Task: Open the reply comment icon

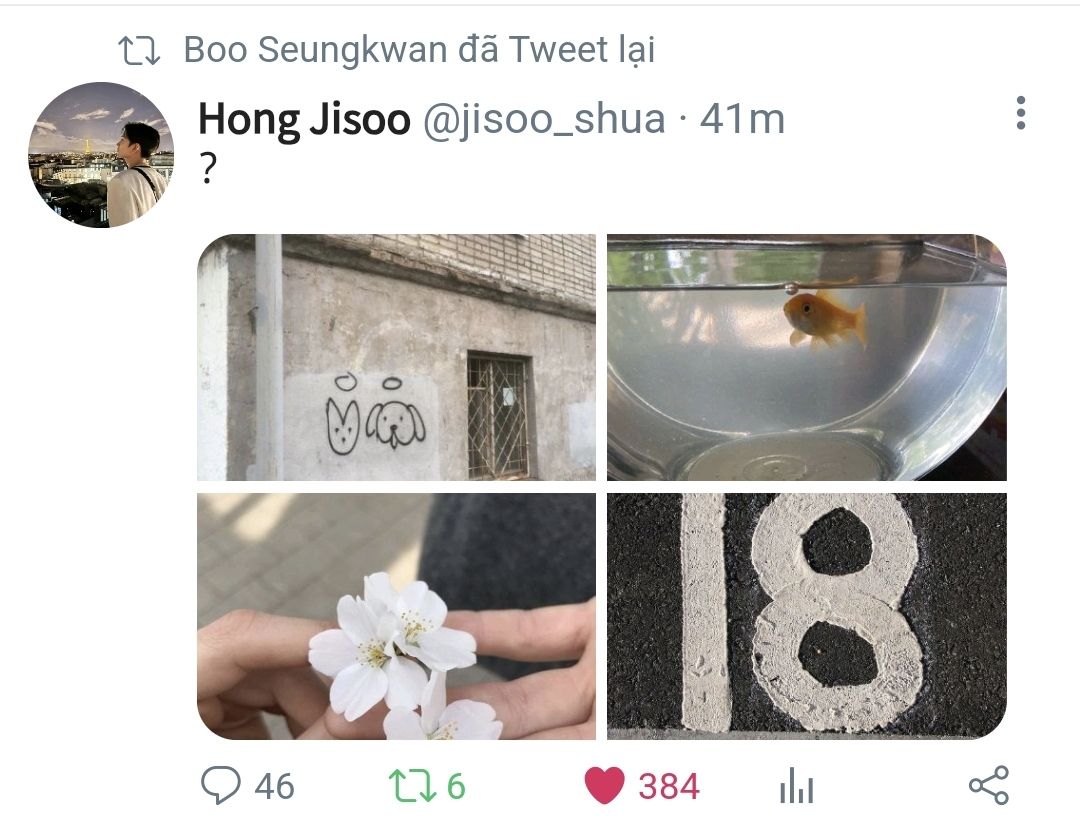Action: click(x=220, y=785)
